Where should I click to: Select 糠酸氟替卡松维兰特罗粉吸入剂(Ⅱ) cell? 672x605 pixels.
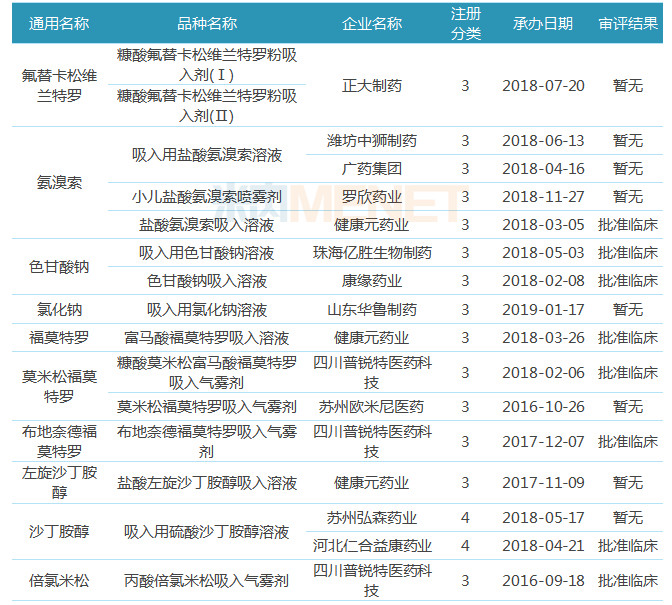[x=207, y=105]
